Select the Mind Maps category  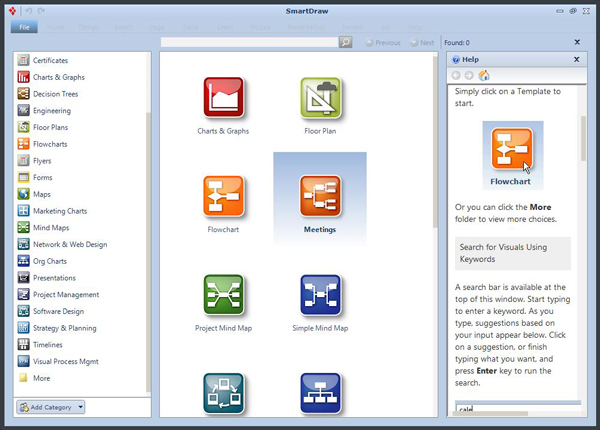pyautogui.click(x=44, y=228)
